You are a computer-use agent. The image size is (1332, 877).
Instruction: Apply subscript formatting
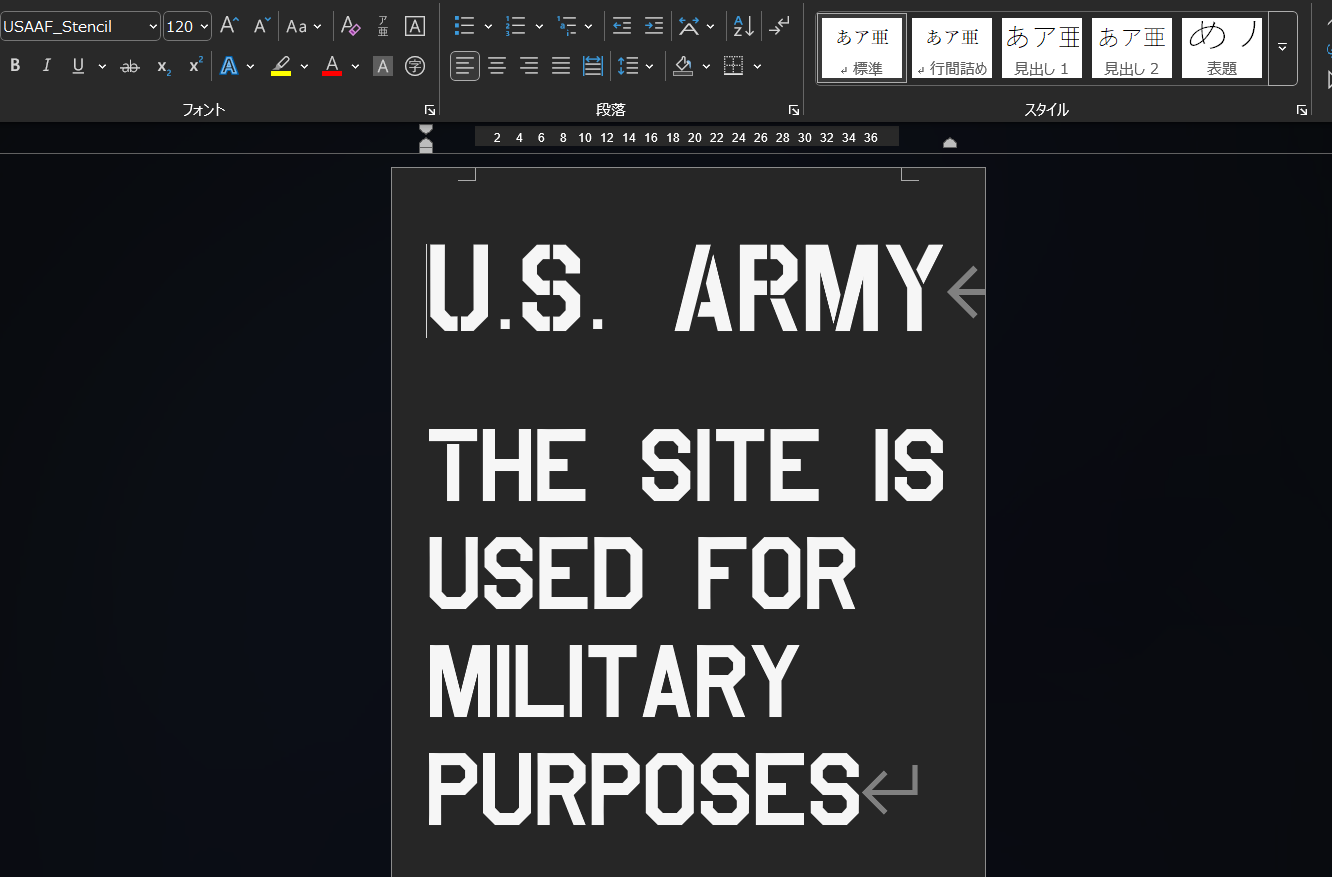[163, 66]
